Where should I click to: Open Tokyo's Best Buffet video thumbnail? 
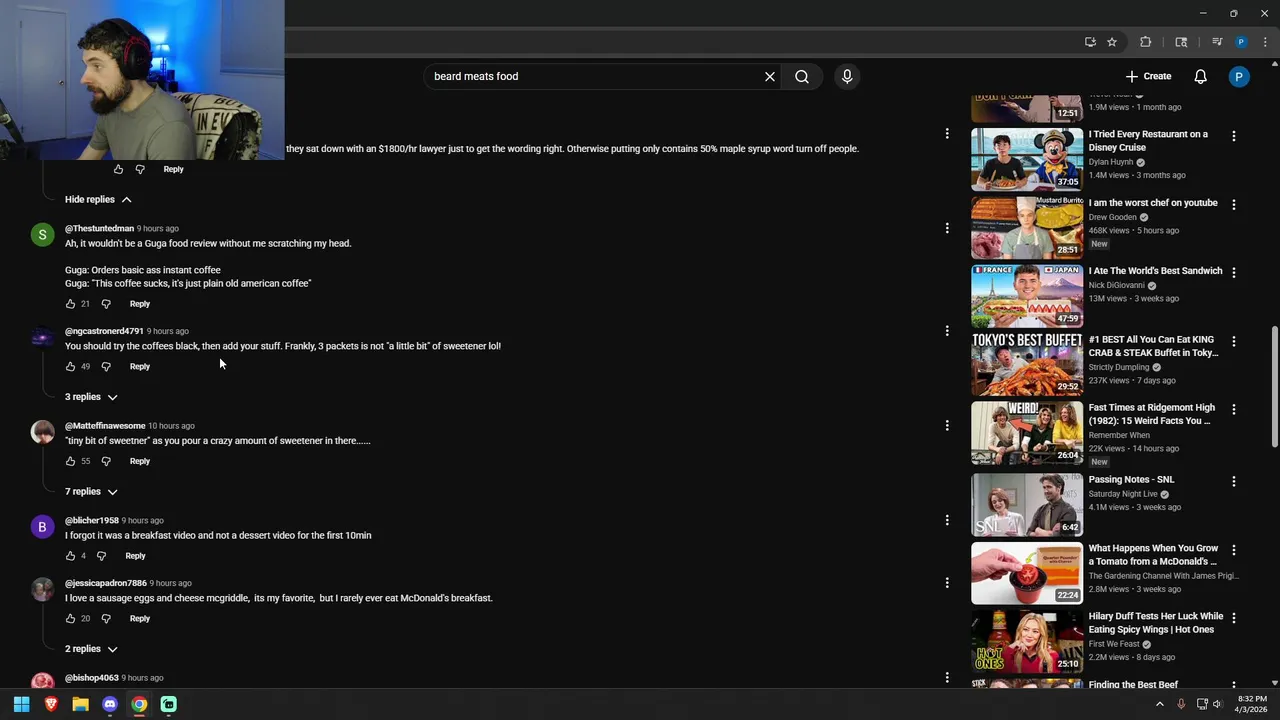point(1027,364)
